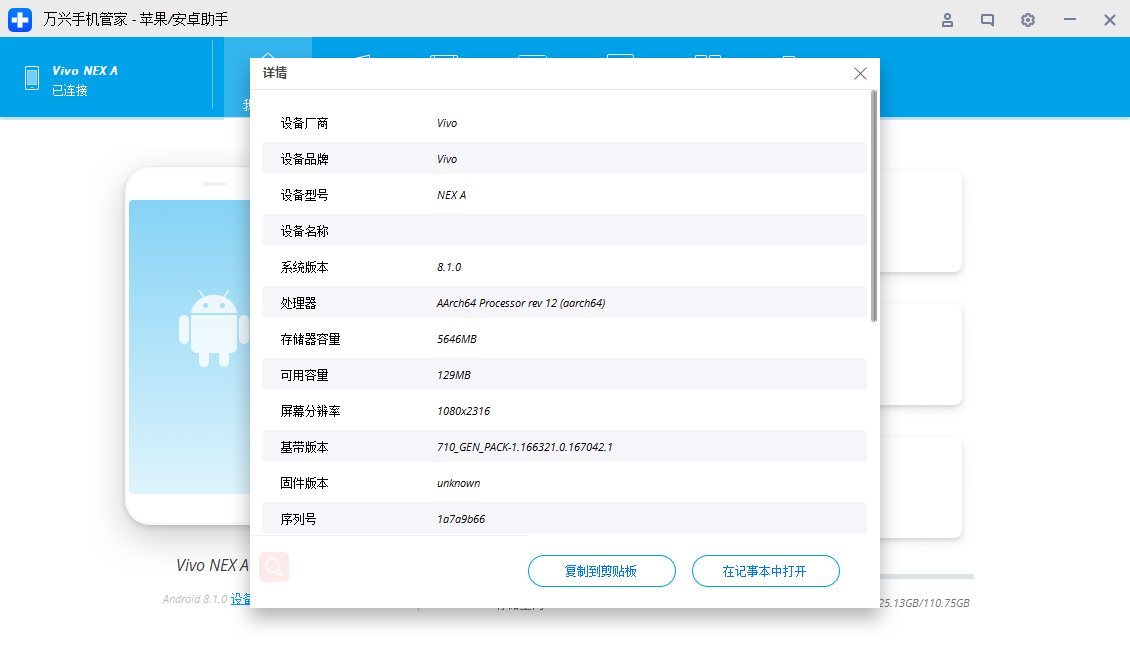Screen dimensions: 1130x666
Task: Click the 可用容量 label
Action: 304,376
